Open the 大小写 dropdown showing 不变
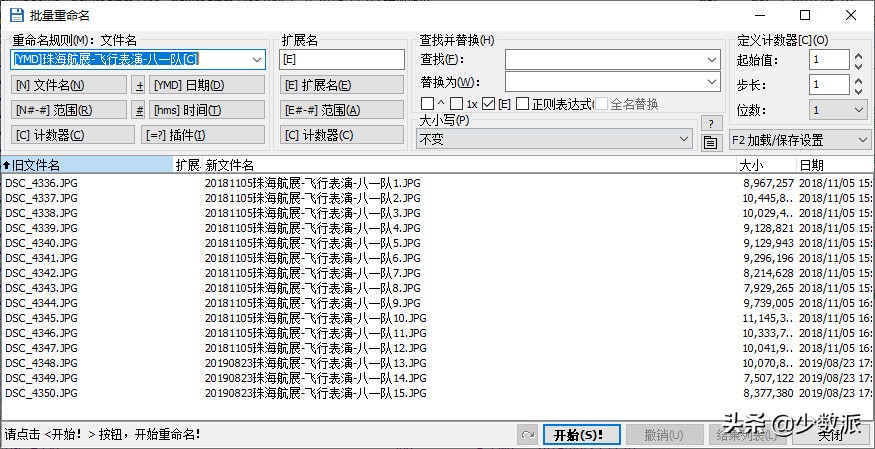Image resolution: width=875 pixels, height=449 pixels. coord(554,139)
